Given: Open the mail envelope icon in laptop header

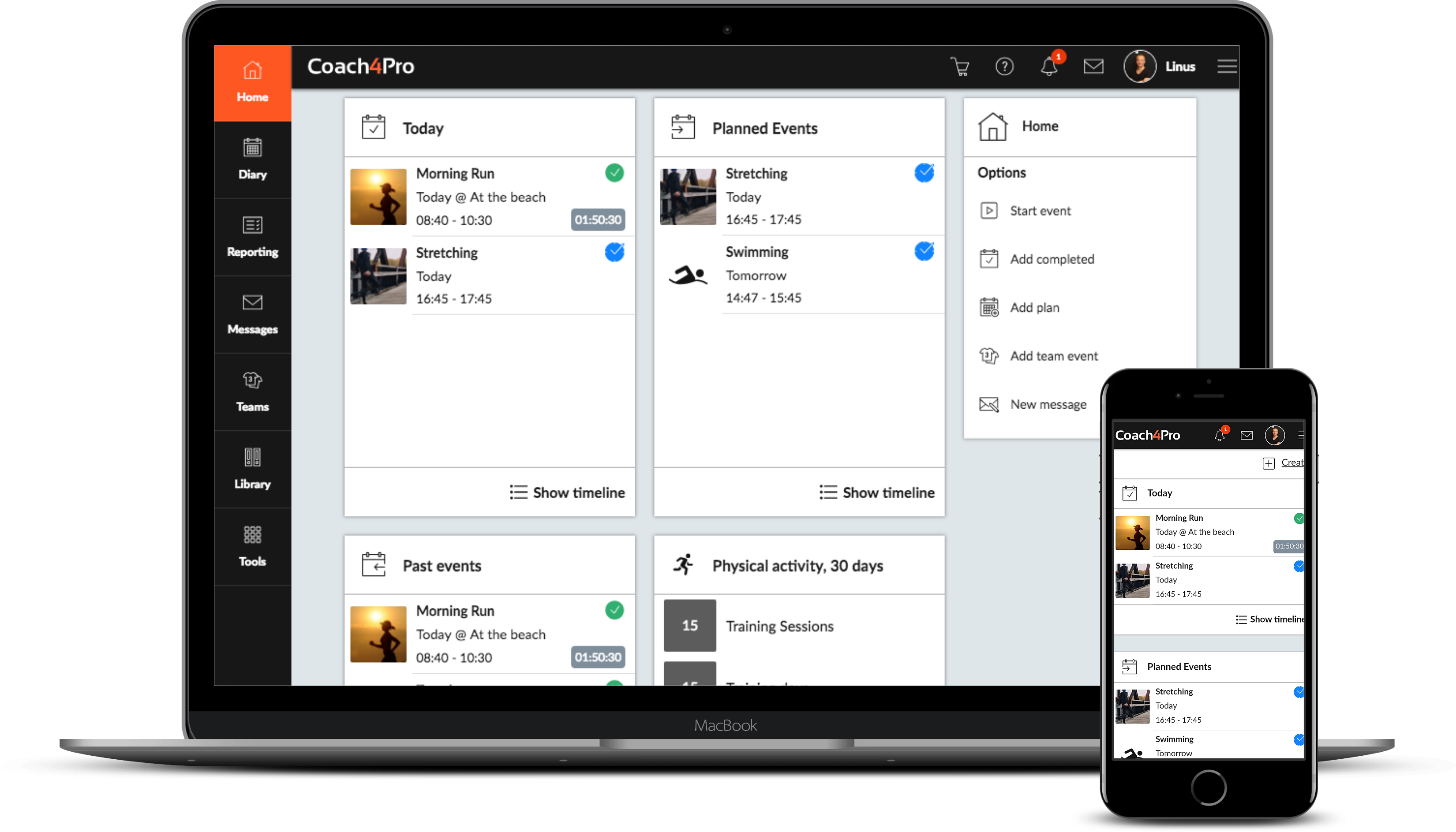Looking at the screenshot, I should point(1093,67).
